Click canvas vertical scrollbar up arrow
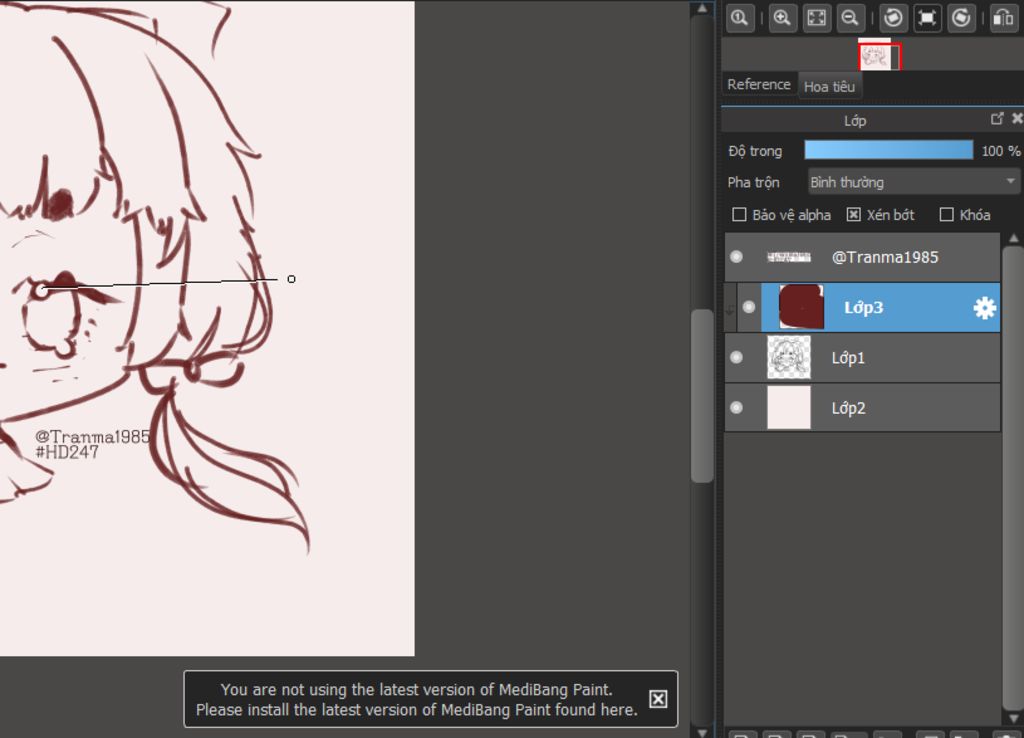The image size is (1024, 738). [702, 8]
